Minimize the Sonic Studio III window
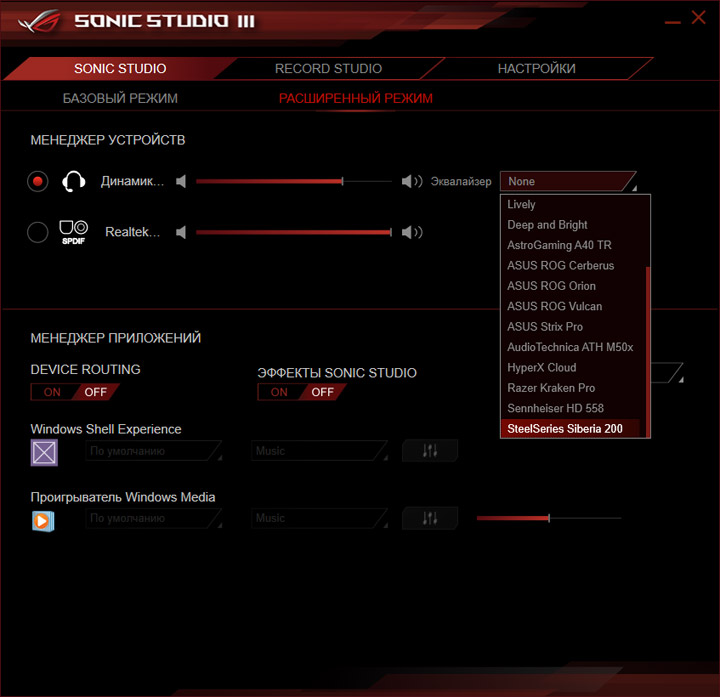 pos(672,22)
